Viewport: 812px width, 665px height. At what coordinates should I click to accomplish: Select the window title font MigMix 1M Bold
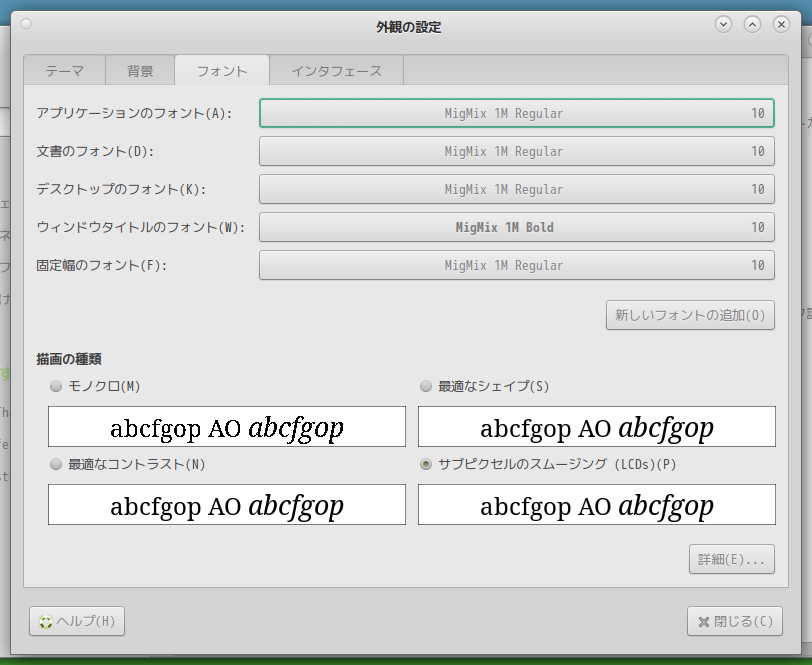click(517, 227)
